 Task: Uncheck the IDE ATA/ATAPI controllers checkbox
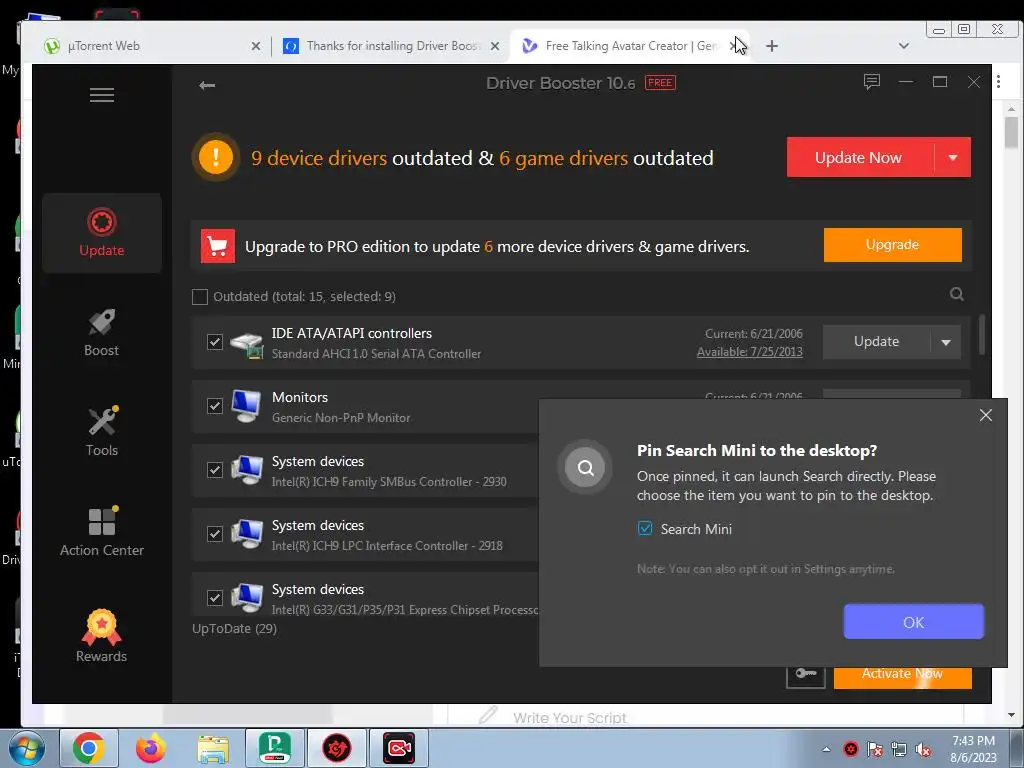click(215, 342)
